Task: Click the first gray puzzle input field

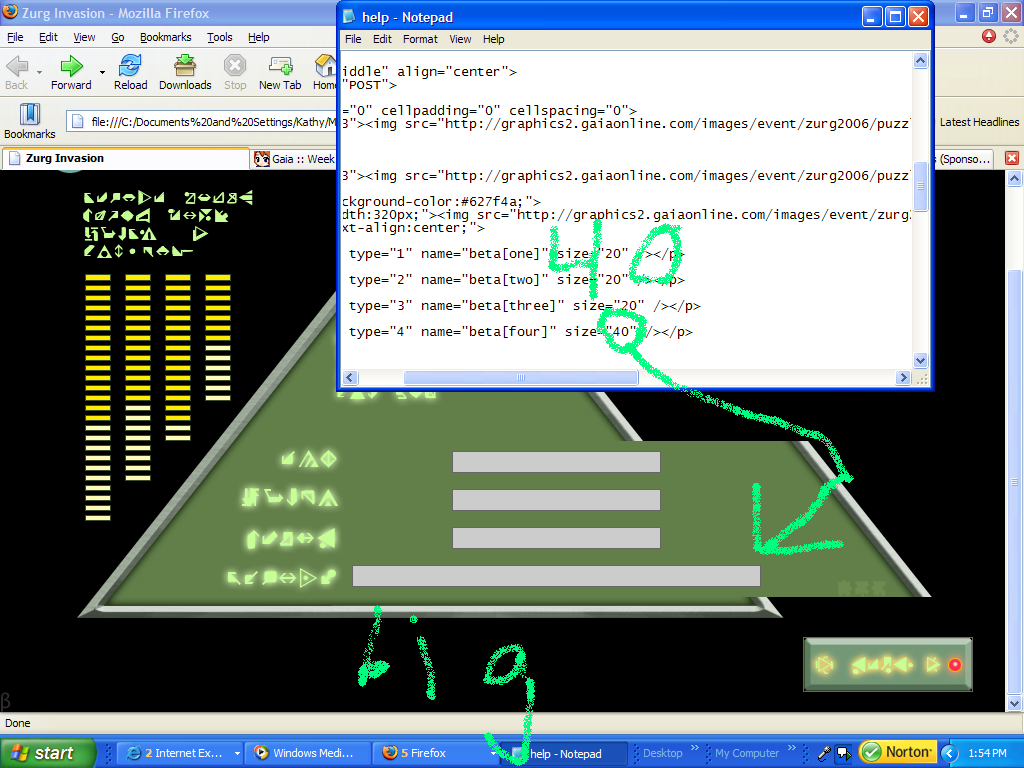Action: coord(556,462)
